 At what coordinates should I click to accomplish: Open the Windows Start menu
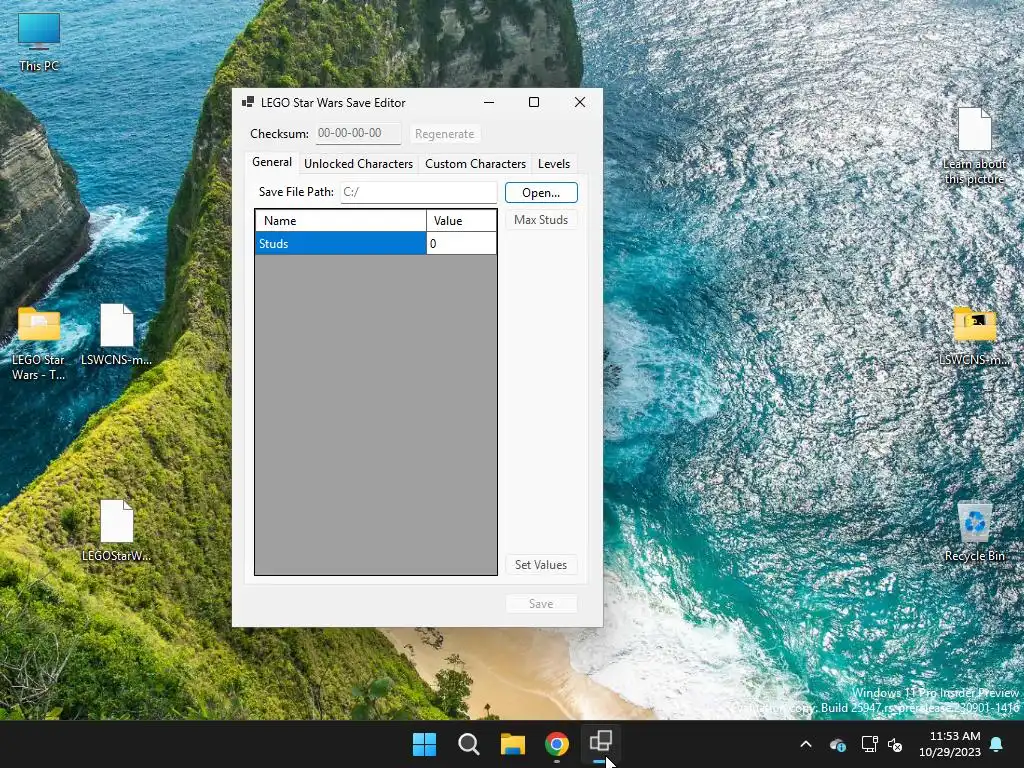424,744
